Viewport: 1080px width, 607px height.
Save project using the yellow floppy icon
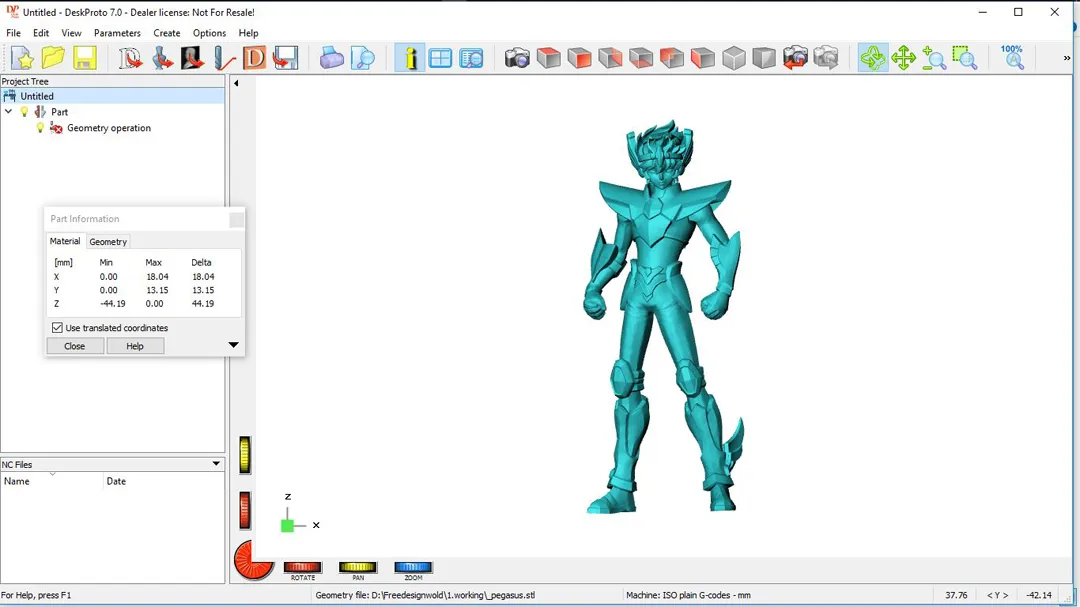85,58
